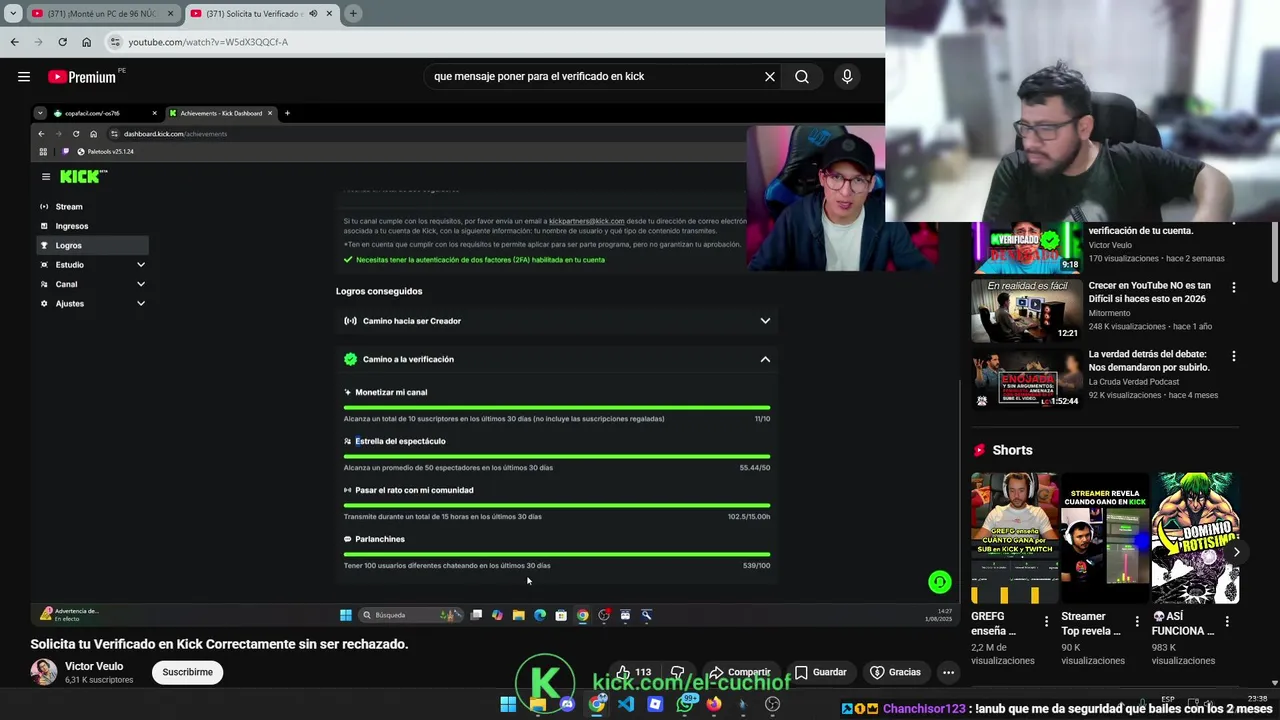1280x720 pixels.
Task: Open a new Chrome tab
Action: coord(353,13)
